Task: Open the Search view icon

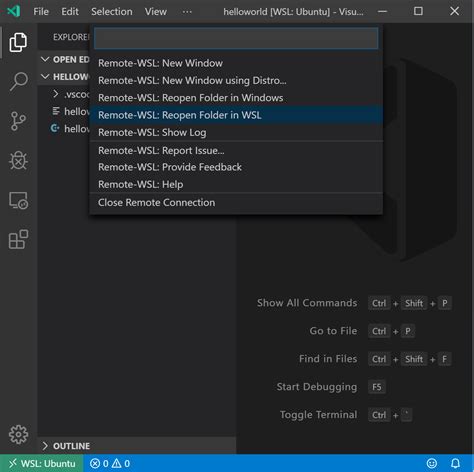Action: (x=18, y=81)
